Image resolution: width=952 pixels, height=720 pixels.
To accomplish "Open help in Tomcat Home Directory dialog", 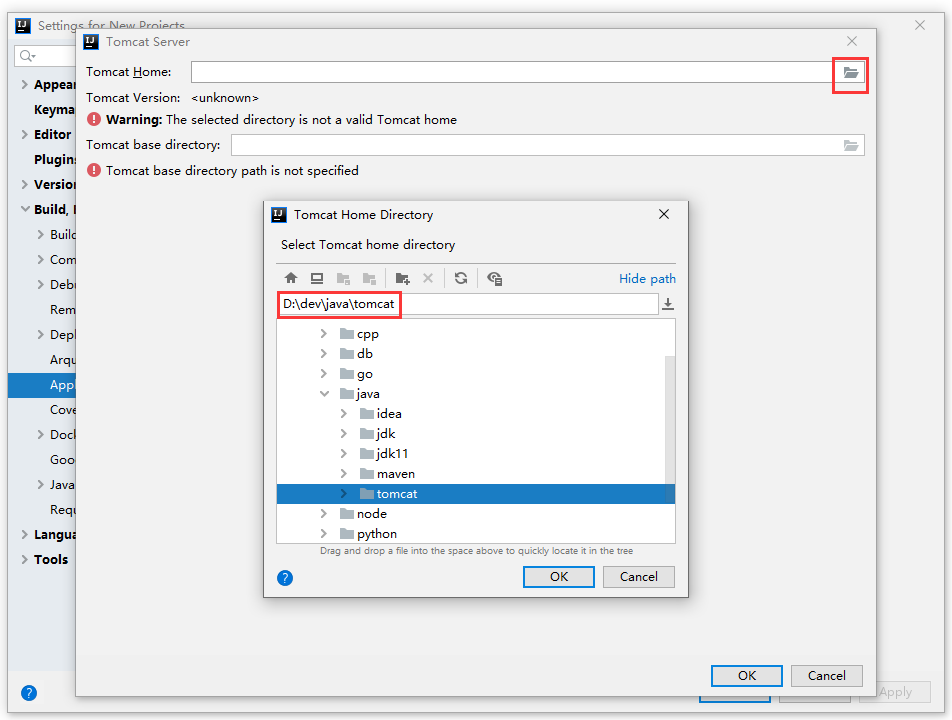I will tap(285, 578).
